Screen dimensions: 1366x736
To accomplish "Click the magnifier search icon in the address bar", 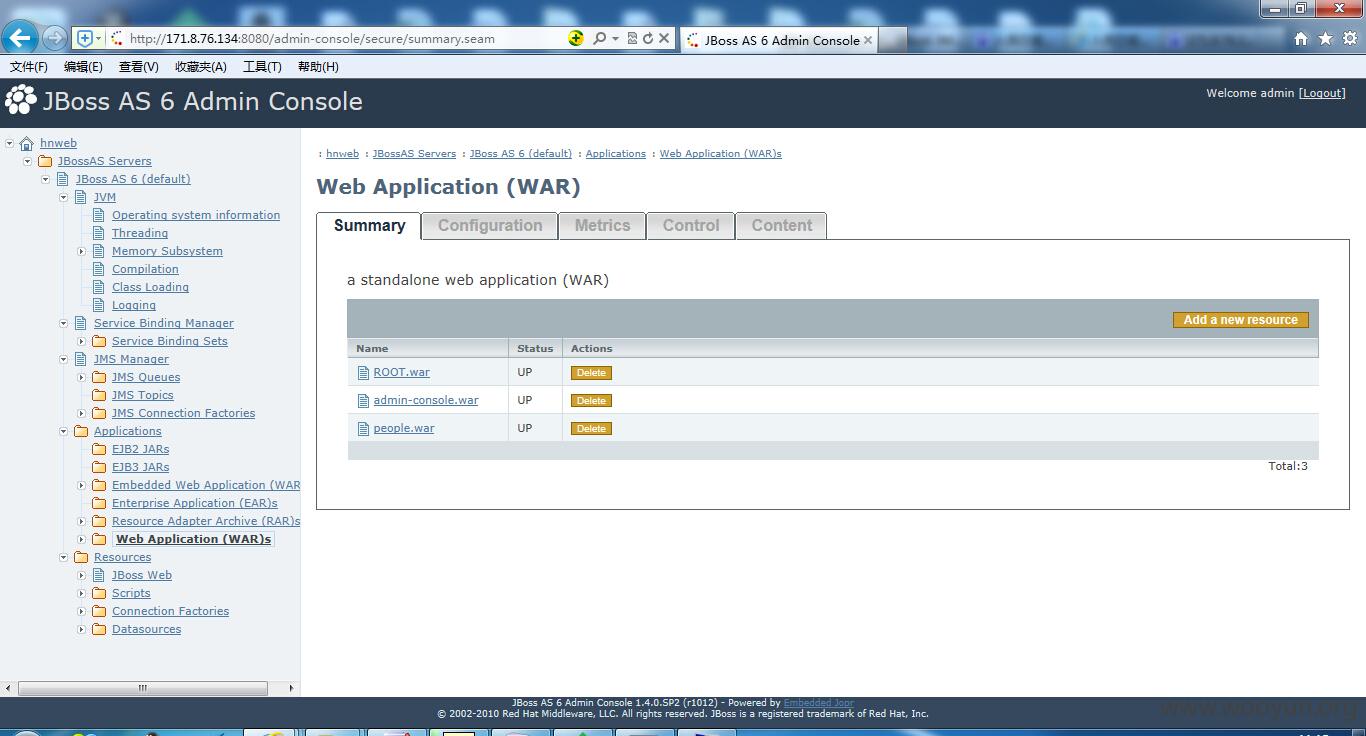I will point(599,38).
